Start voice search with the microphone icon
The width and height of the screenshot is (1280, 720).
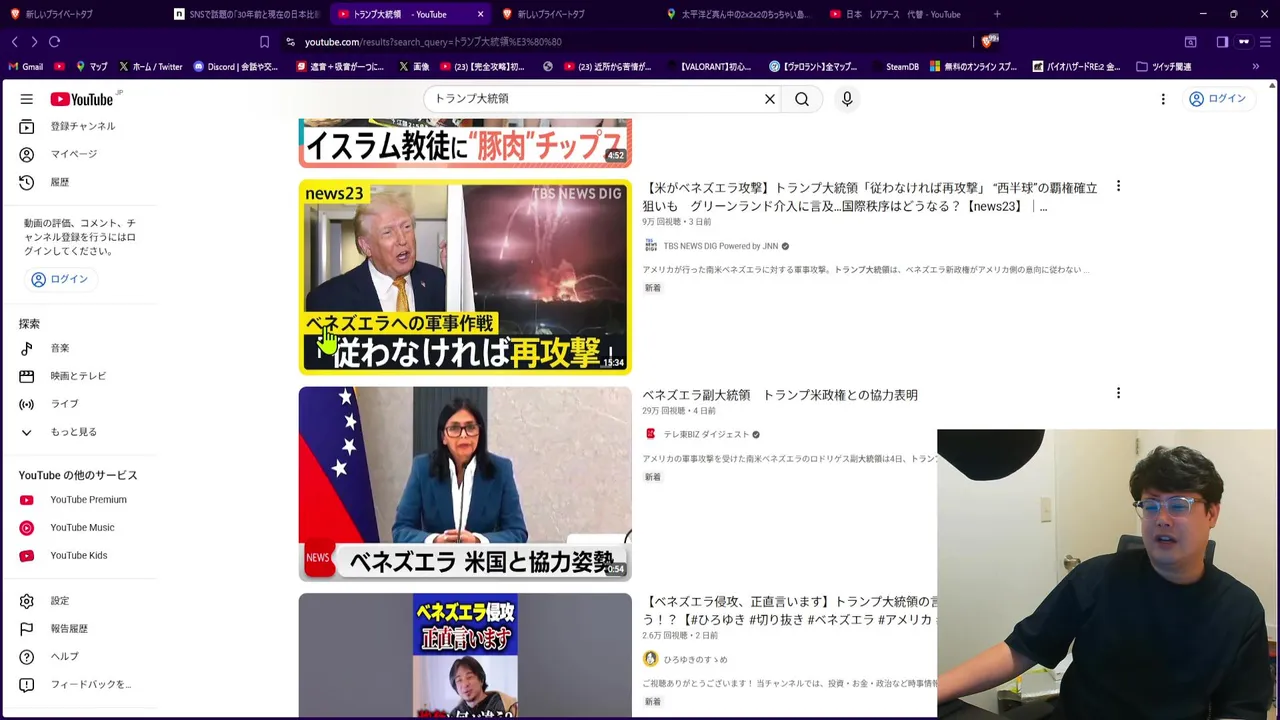(847, 99)
